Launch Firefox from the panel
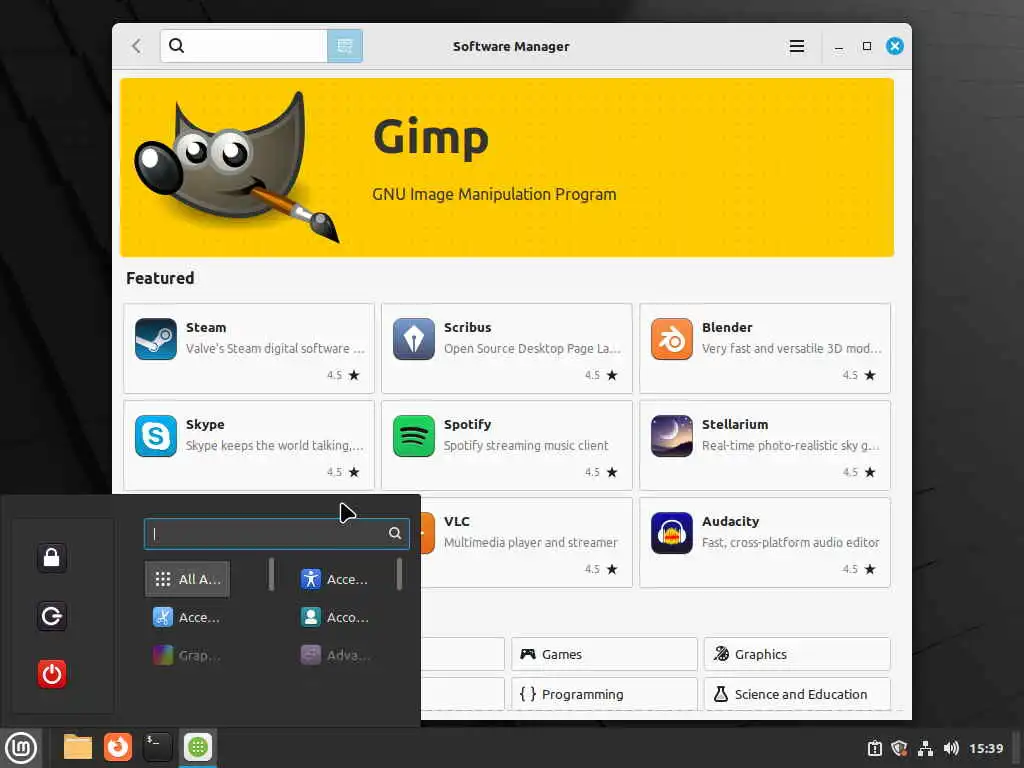 pyautogui.click(x=118, y=746)
